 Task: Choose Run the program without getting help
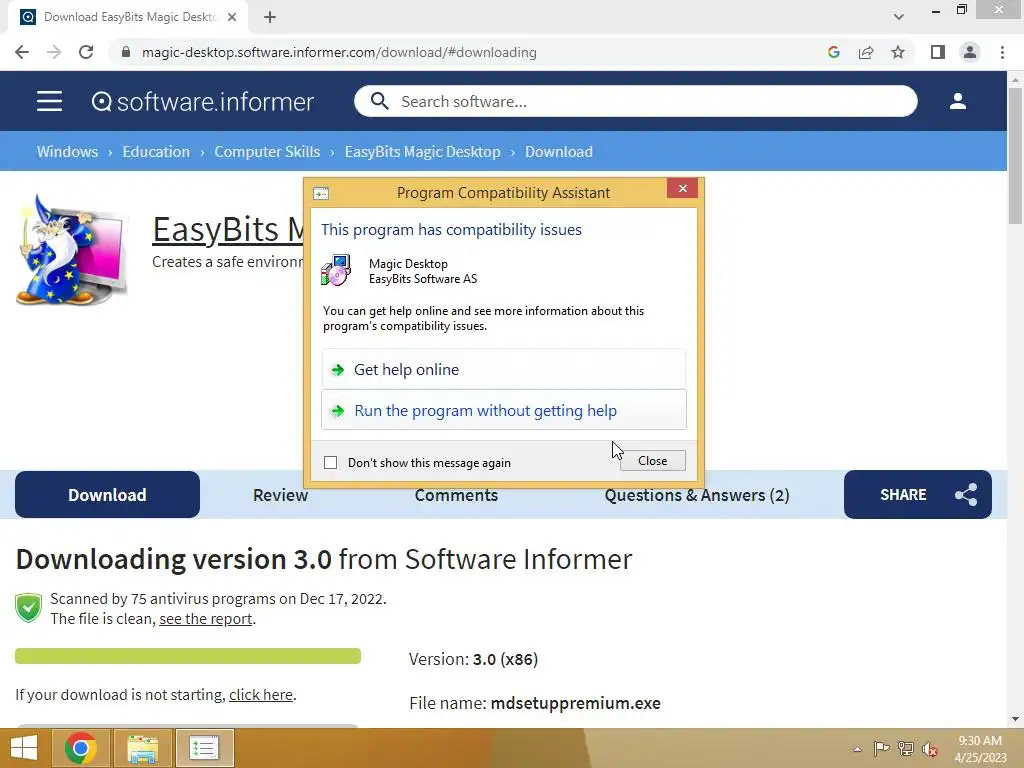point(504,409)
